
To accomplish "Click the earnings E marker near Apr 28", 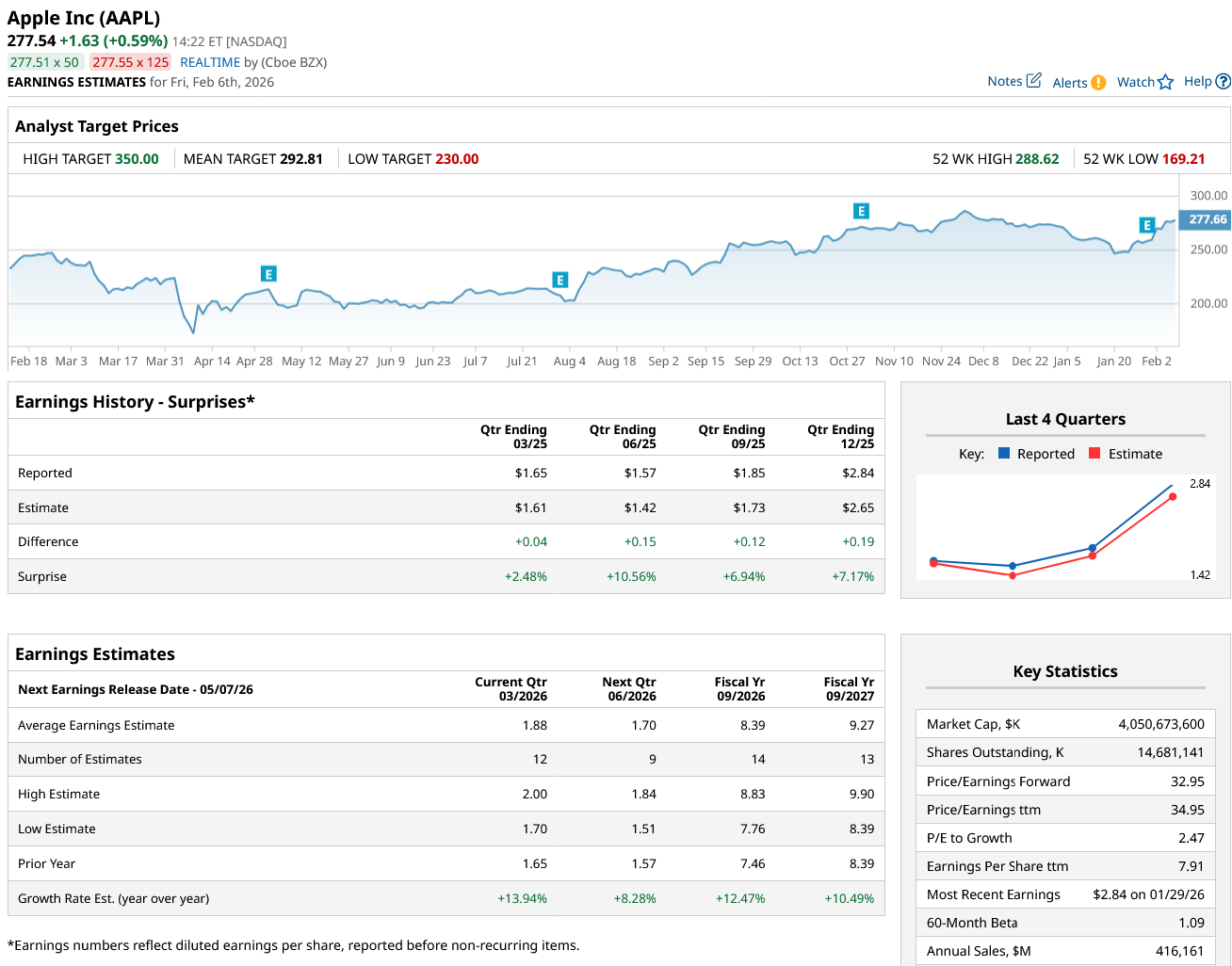I will pyautogui.click(x=268, y=274).
